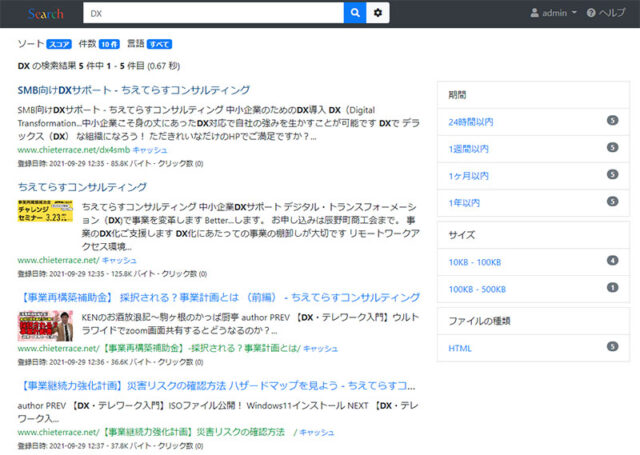640x455 pixels.
Task: Open ちえてらすコンサルティング result title
Action: (82, 187)
